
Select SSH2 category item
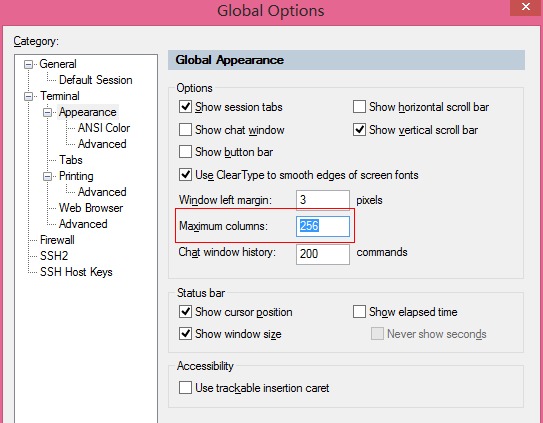pos(54,256)
